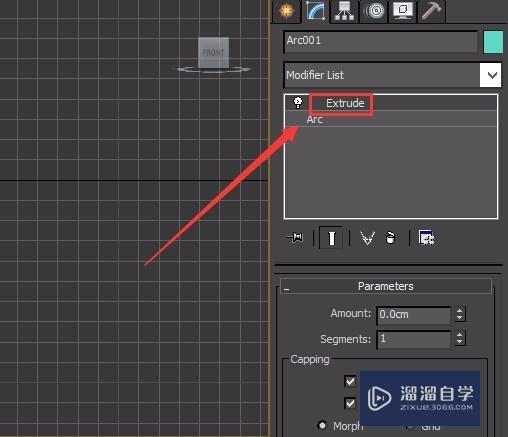Open the Modifier List dropdown

(x=392, y=75)
